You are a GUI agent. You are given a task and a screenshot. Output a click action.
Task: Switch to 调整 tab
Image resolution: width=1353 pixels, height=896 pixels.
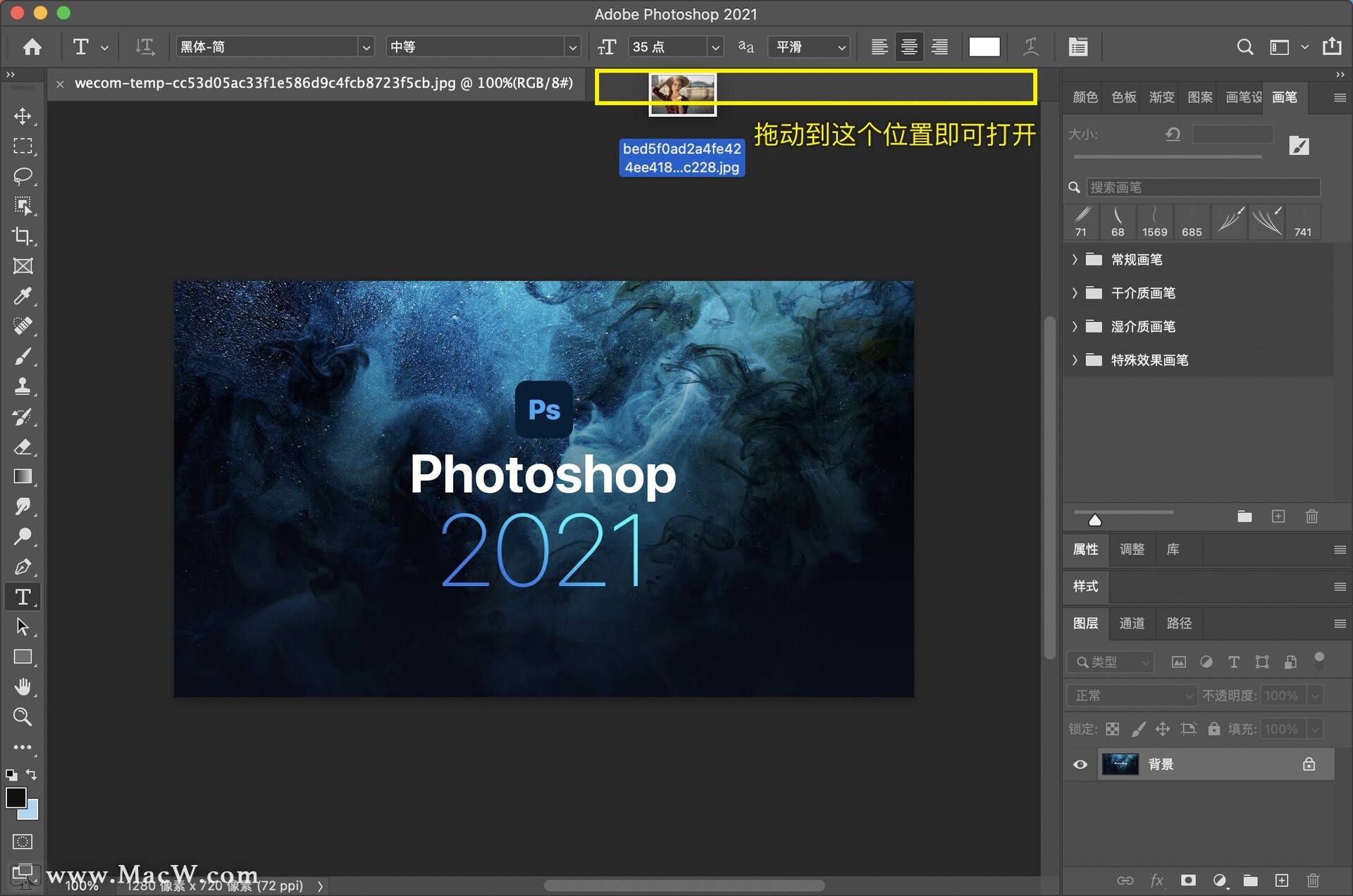point(1132,549)
